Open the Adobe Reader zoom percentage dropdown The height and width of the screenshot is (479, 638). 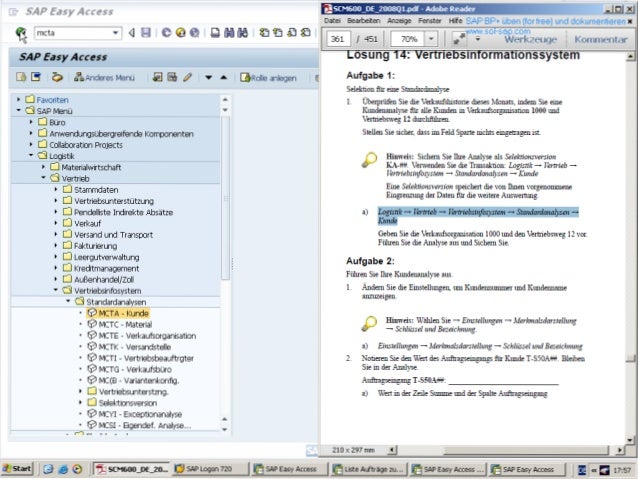point(431,39)
